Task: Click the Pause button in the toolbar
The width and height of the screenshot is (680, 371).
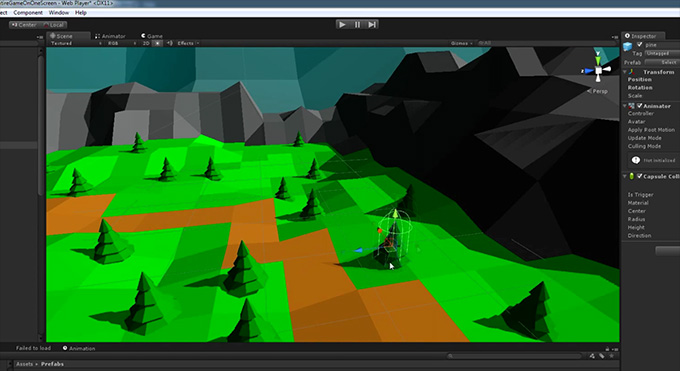Action: click(x=357, y=25)
